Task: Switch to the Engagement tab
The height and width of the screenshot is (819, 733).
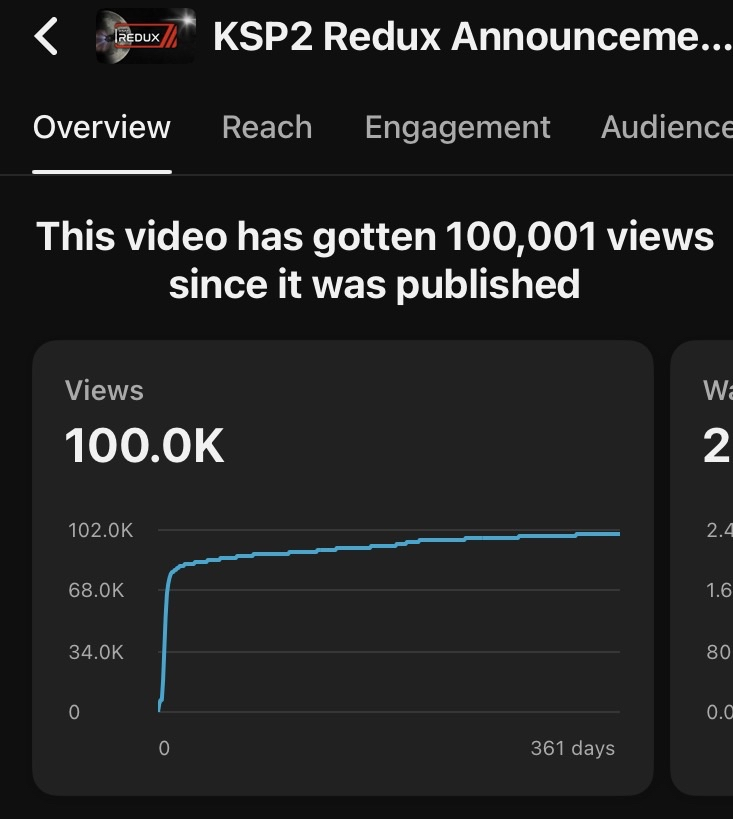Action: click(x=457, y=128)
